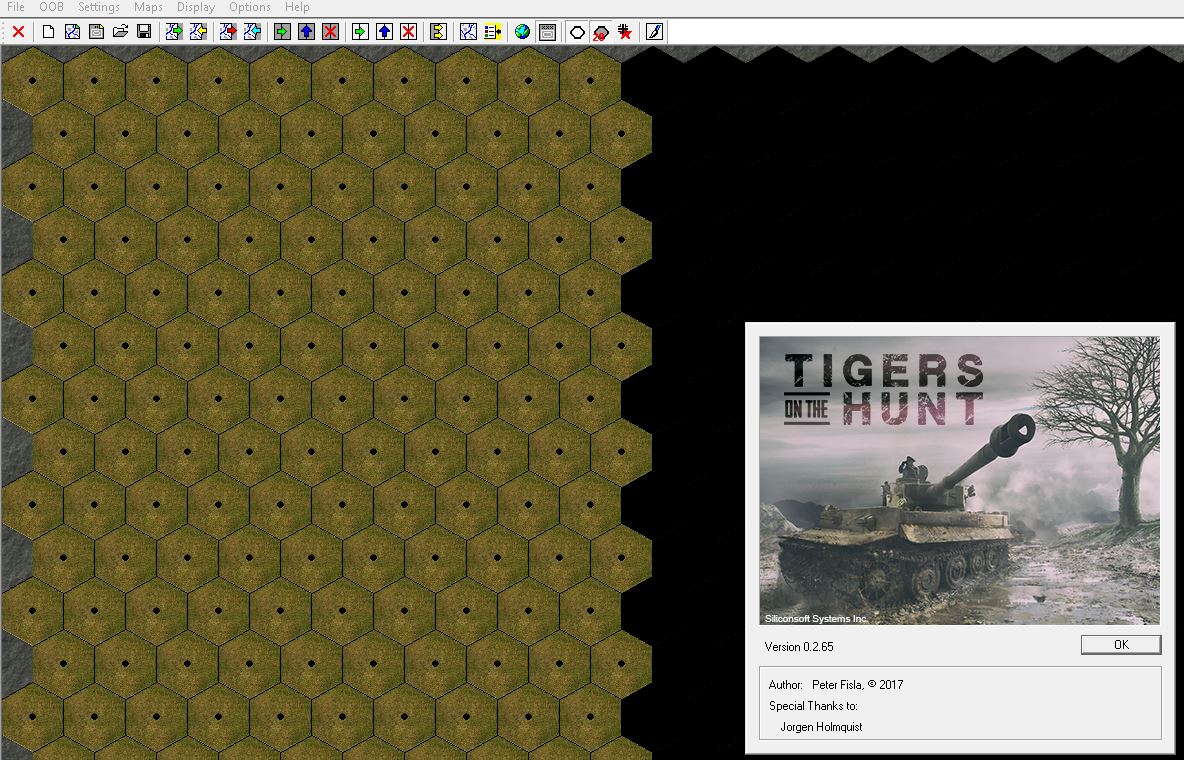Click the map icon with red arrow
The width and height of the screenshot is (1184, 760).
point(228,32)
